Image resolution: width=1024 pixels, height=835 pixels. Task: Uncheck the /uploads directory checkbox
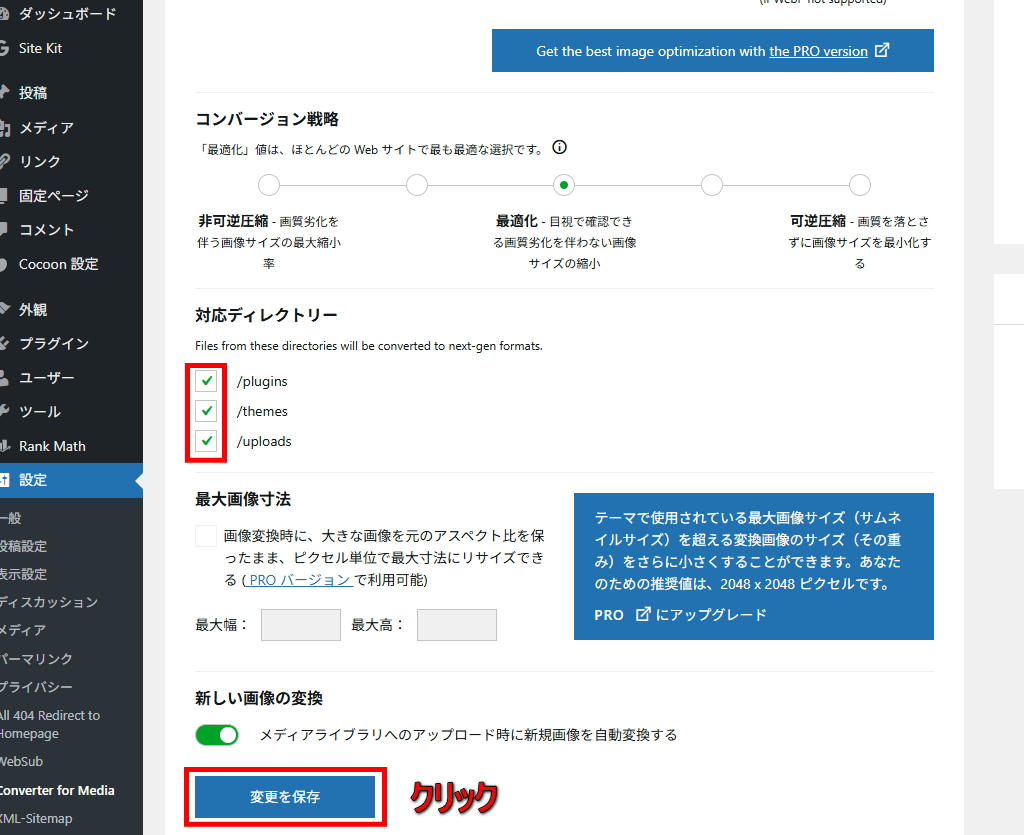[207, 441]
